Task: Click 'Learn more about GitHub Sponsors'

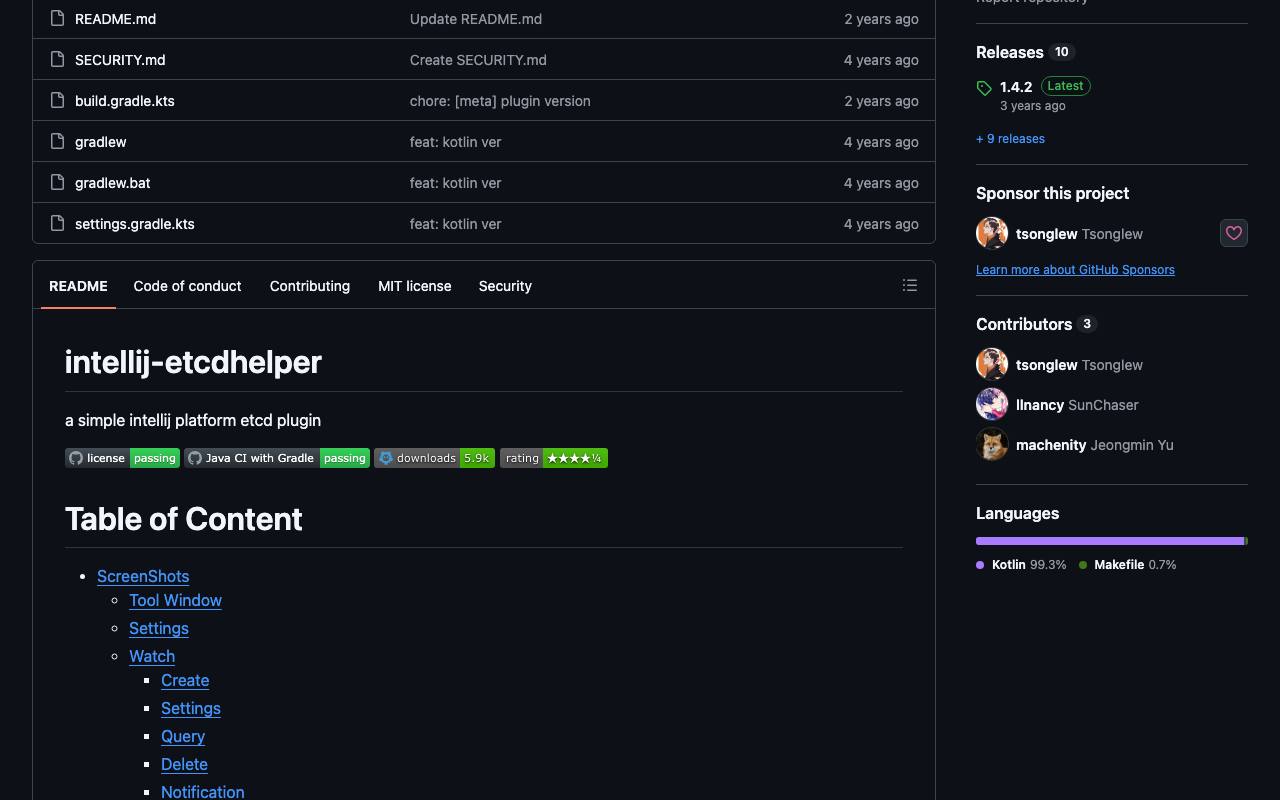Action: point(1075,270)
